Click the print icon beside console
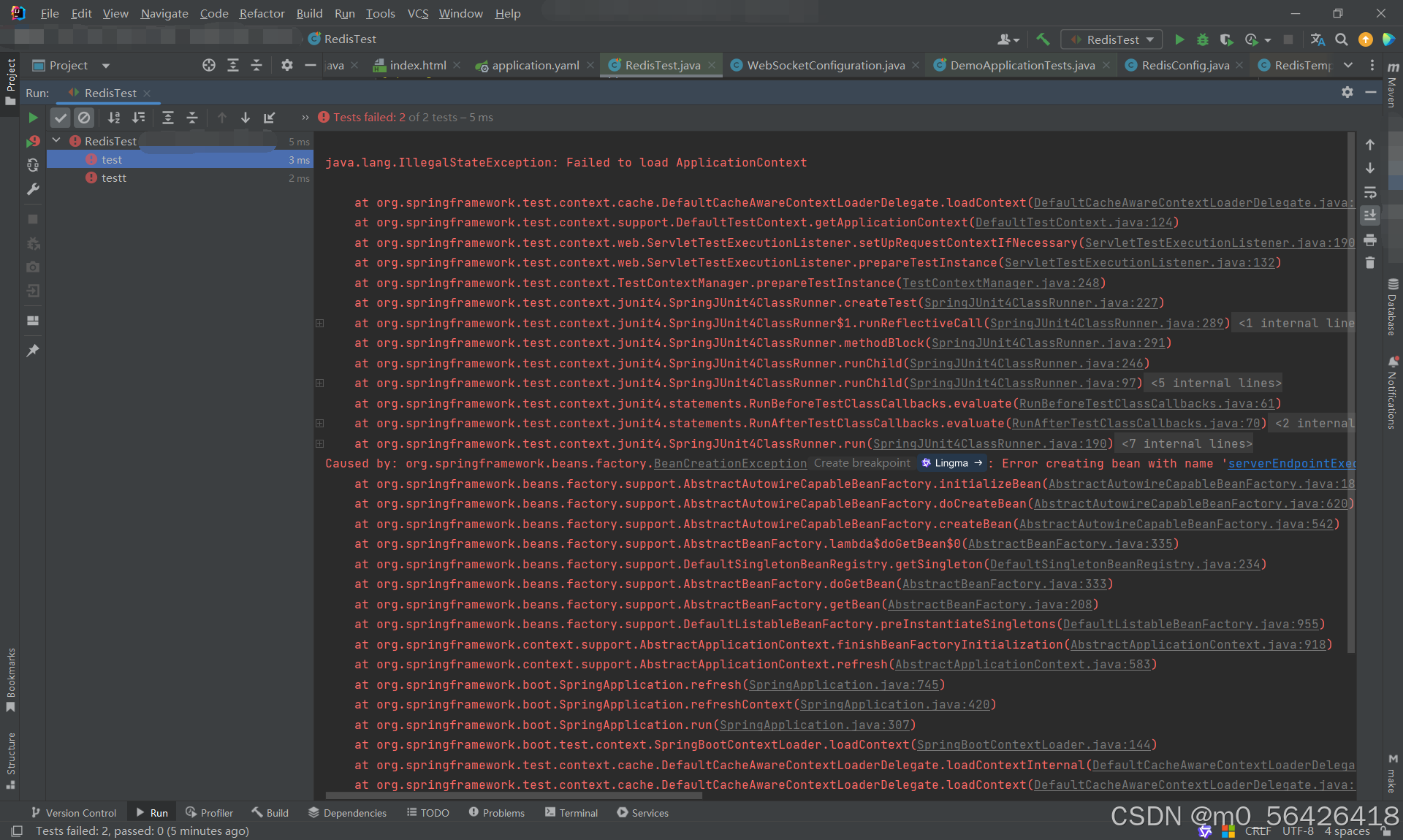Screen dimensions: 1403x840 (x=1370, y=240)
